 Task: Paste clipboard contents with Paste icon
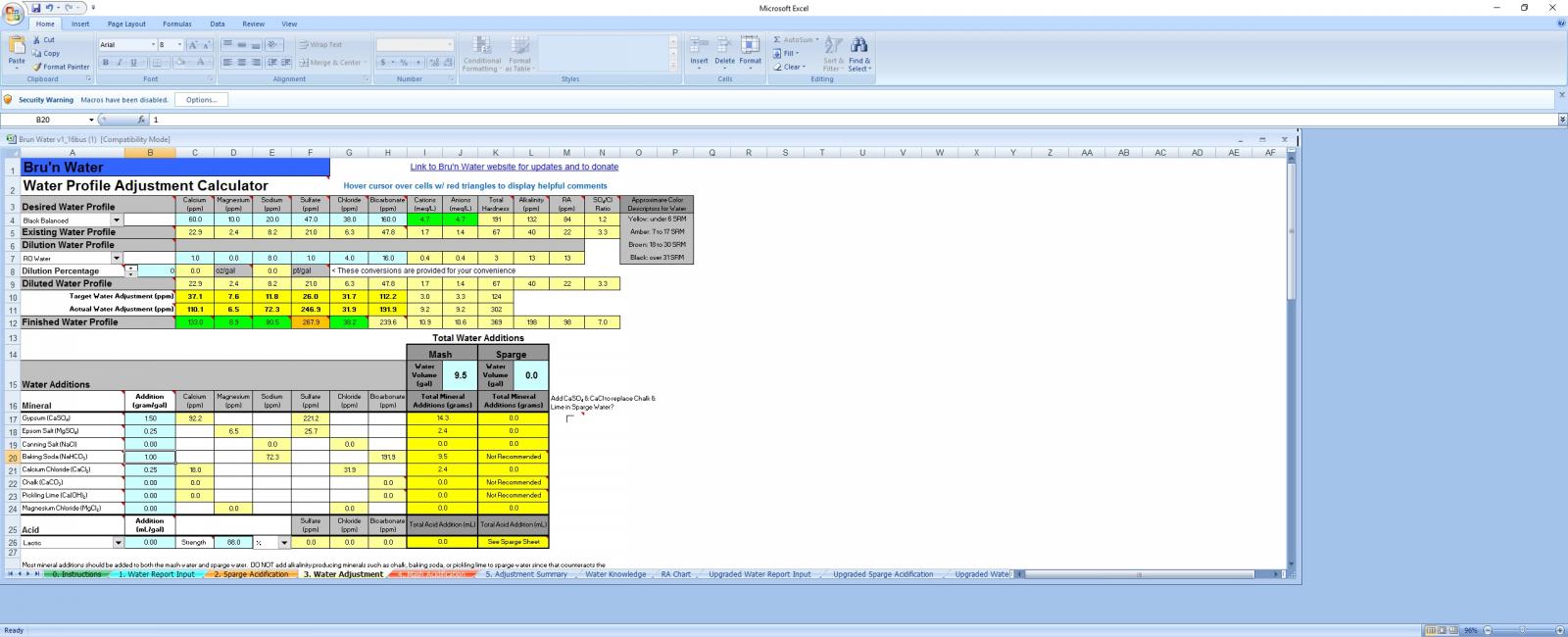[17, 45]
